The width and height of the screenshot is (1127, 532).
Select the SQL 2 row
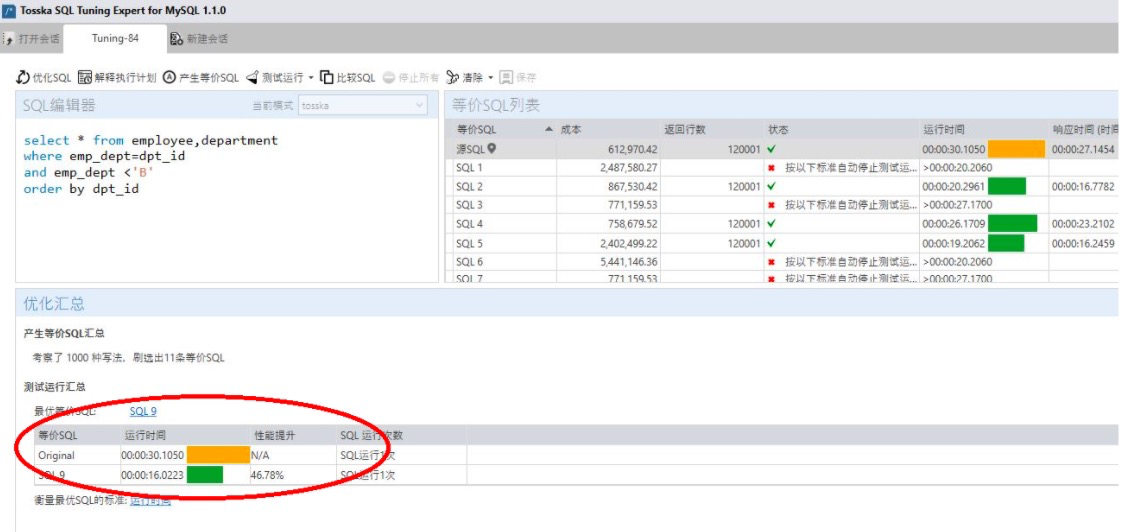[782, 186]
